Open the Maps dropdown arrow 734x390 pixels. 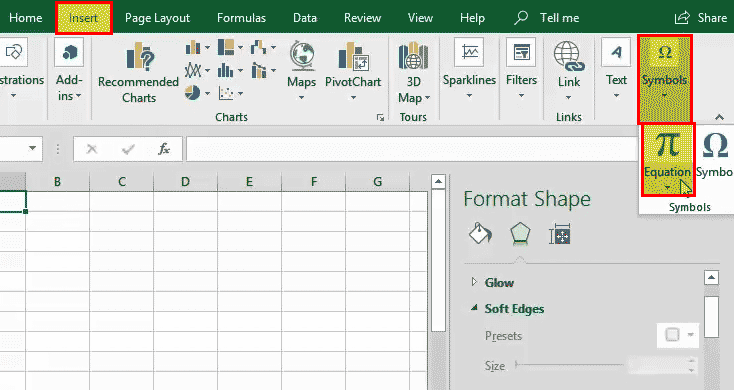(x=301, y=97)
